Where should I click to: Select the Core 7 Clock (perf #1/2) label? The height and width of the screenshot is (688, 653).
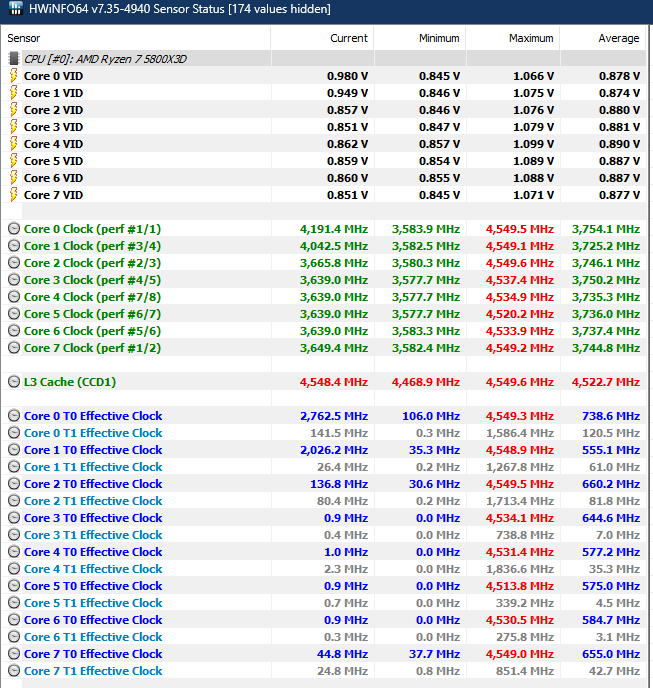click(x=92, y=348)
